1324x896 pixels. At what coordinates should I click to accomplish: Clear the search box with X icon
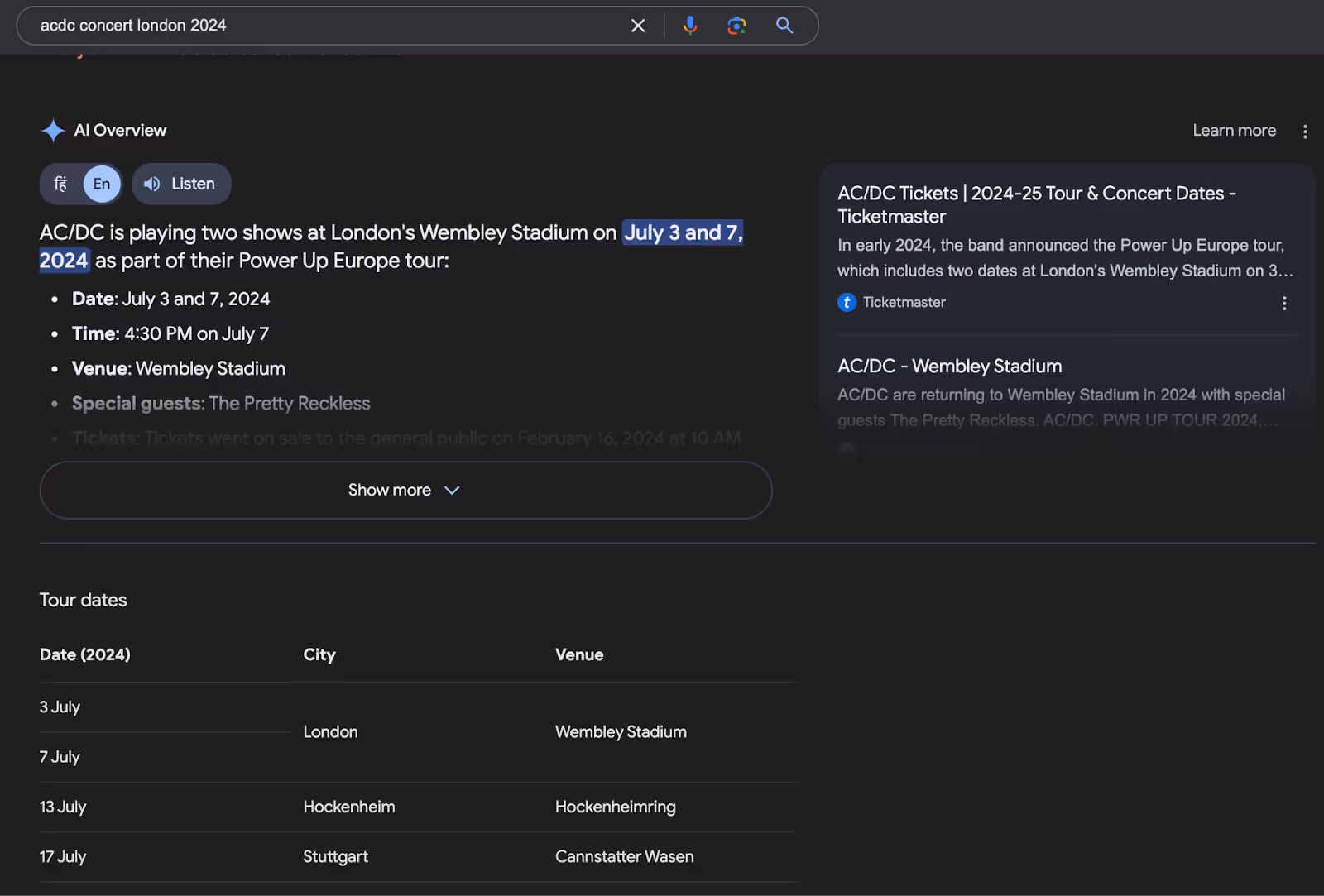point(638,26)
